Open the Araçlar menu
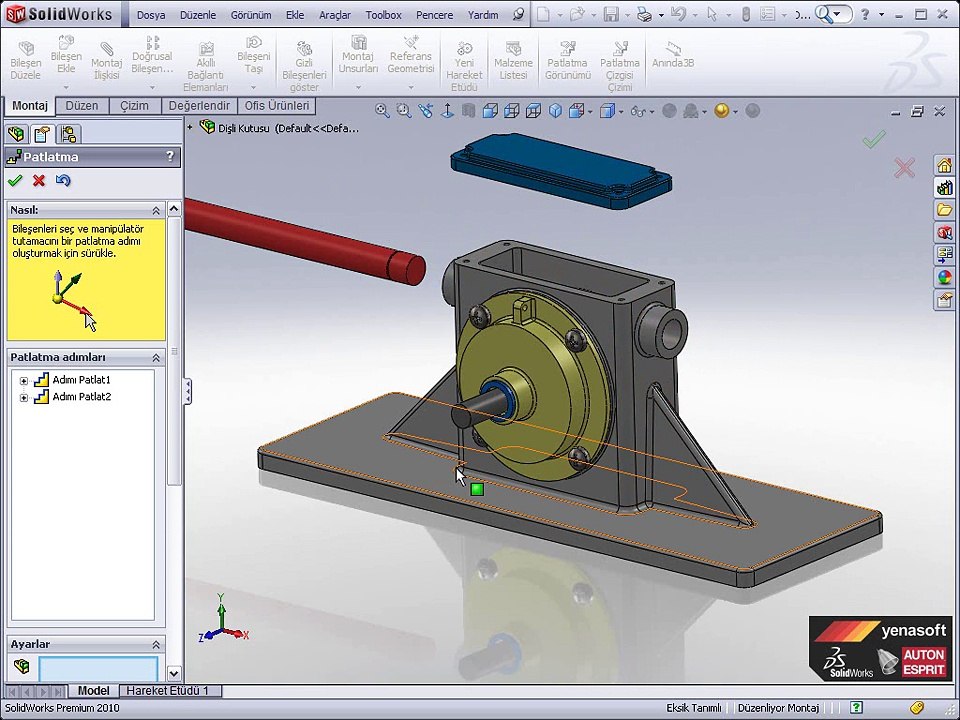 pyautogui.click(x=335, y=15)
